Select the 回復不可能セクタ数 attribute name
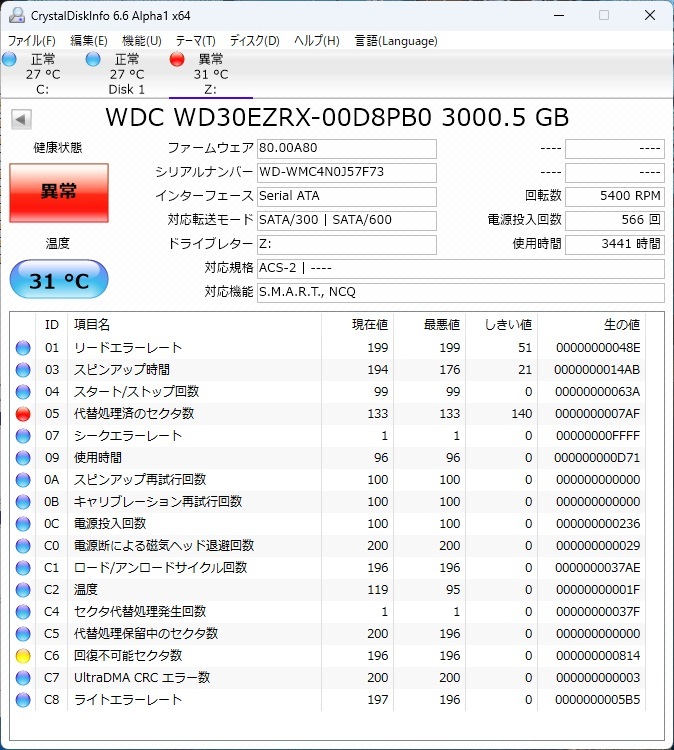Screen dimensions: 674x750 pyautogui.click(x=128, y=656)
